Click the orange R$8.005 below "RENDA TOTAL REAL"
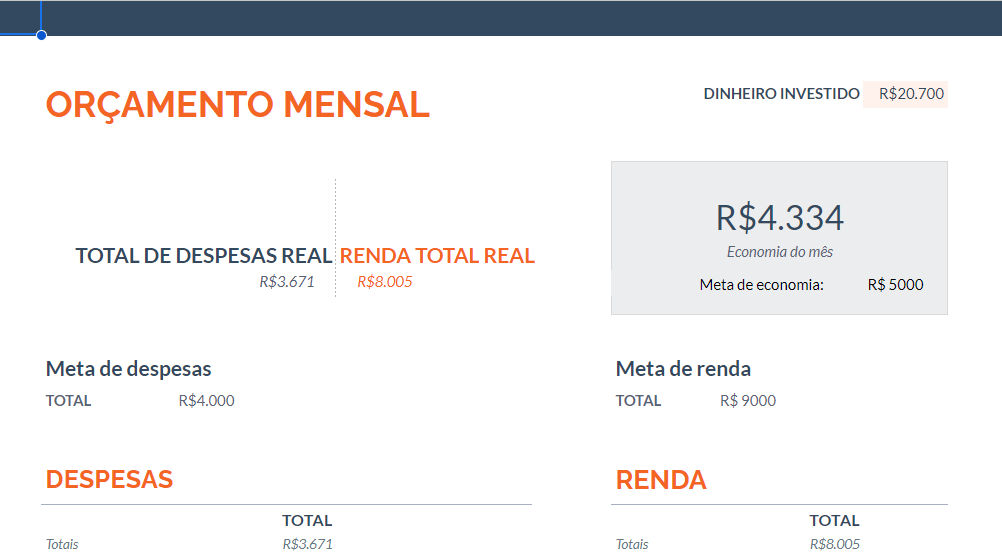This screenshot has width=1002, height=554. tap(385, 282)
